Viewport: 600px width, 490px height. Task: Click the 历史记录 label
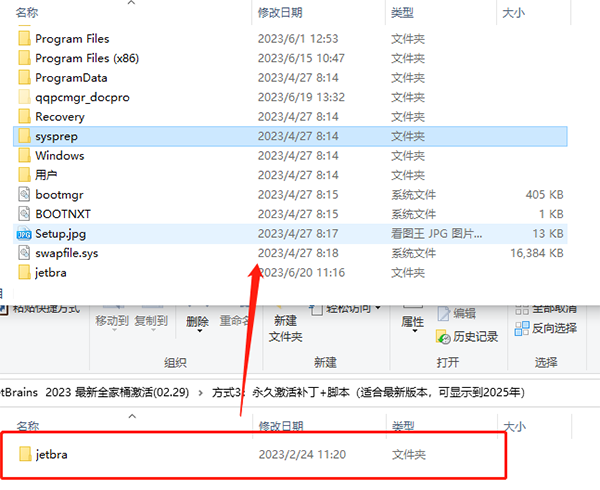point(476,337)
